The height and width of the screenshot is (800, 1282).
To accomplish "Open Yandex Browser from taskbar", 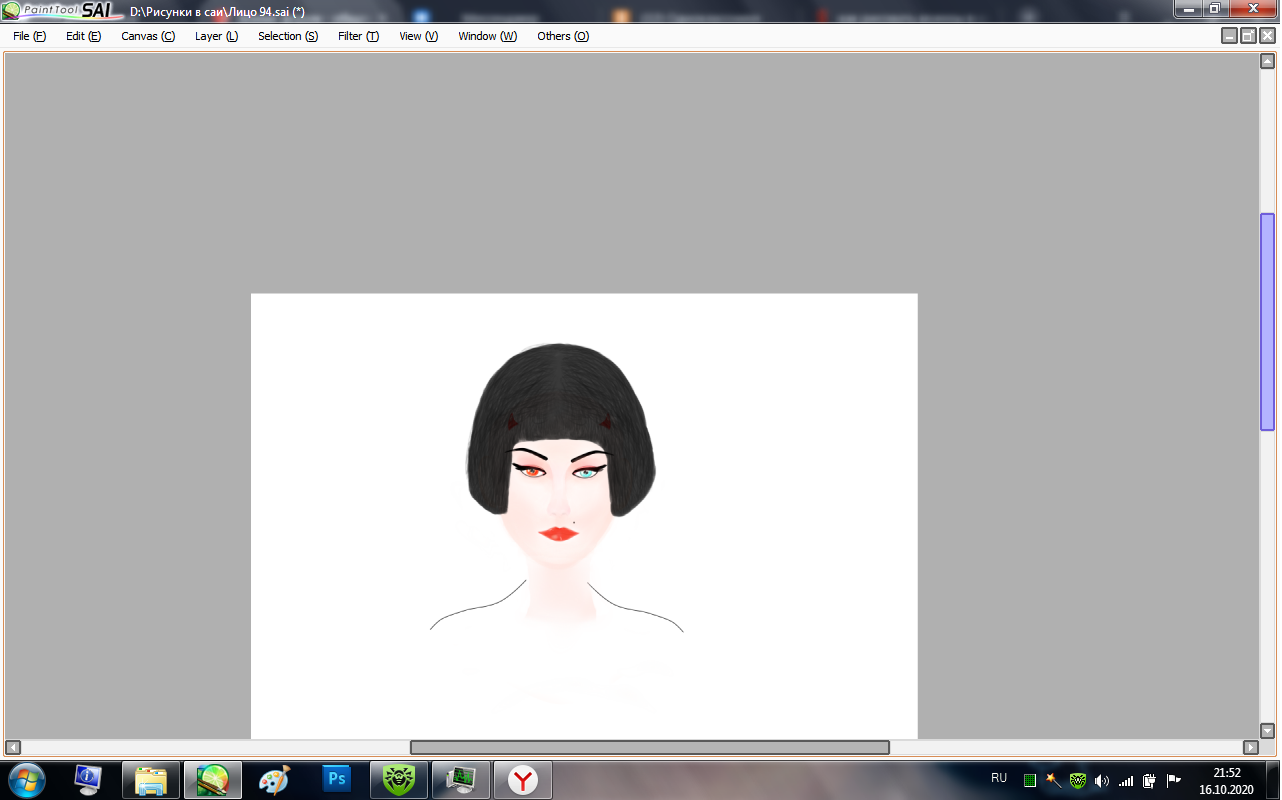I will [x=522, y=779].
